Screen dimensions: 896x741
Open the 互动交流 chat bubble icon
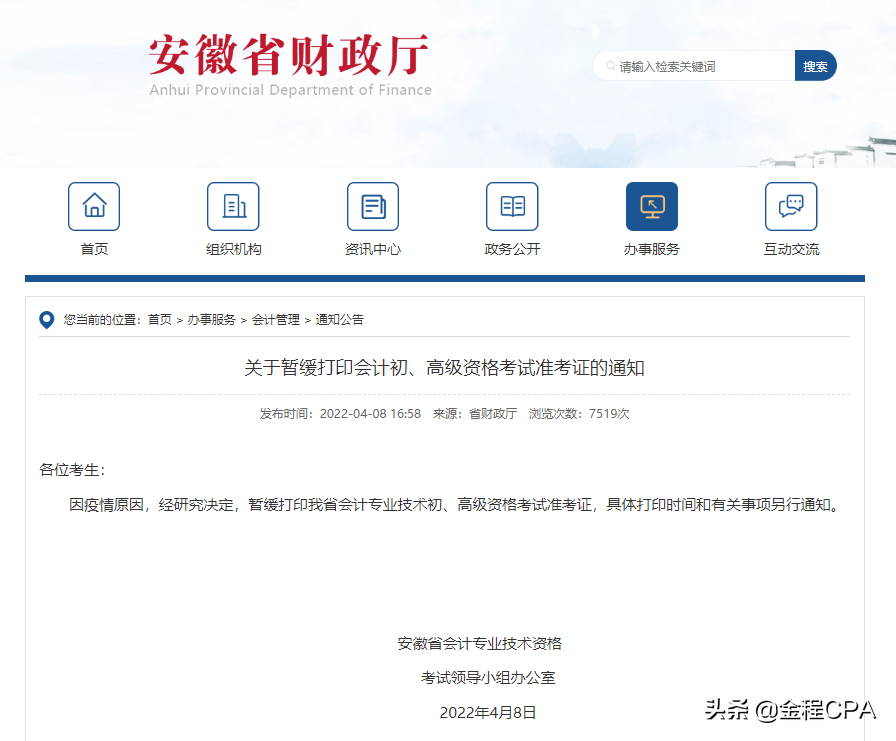pyautogui.click(x=791, y=206)
